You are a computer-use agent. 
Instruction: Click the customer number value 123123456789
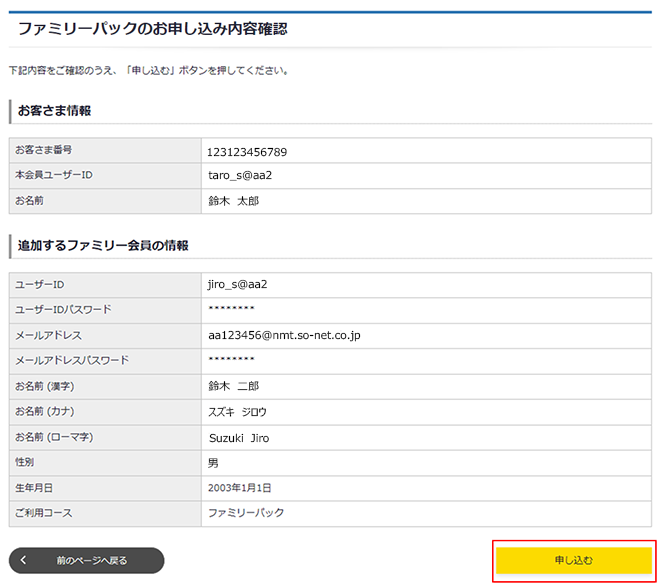(246, 152)
